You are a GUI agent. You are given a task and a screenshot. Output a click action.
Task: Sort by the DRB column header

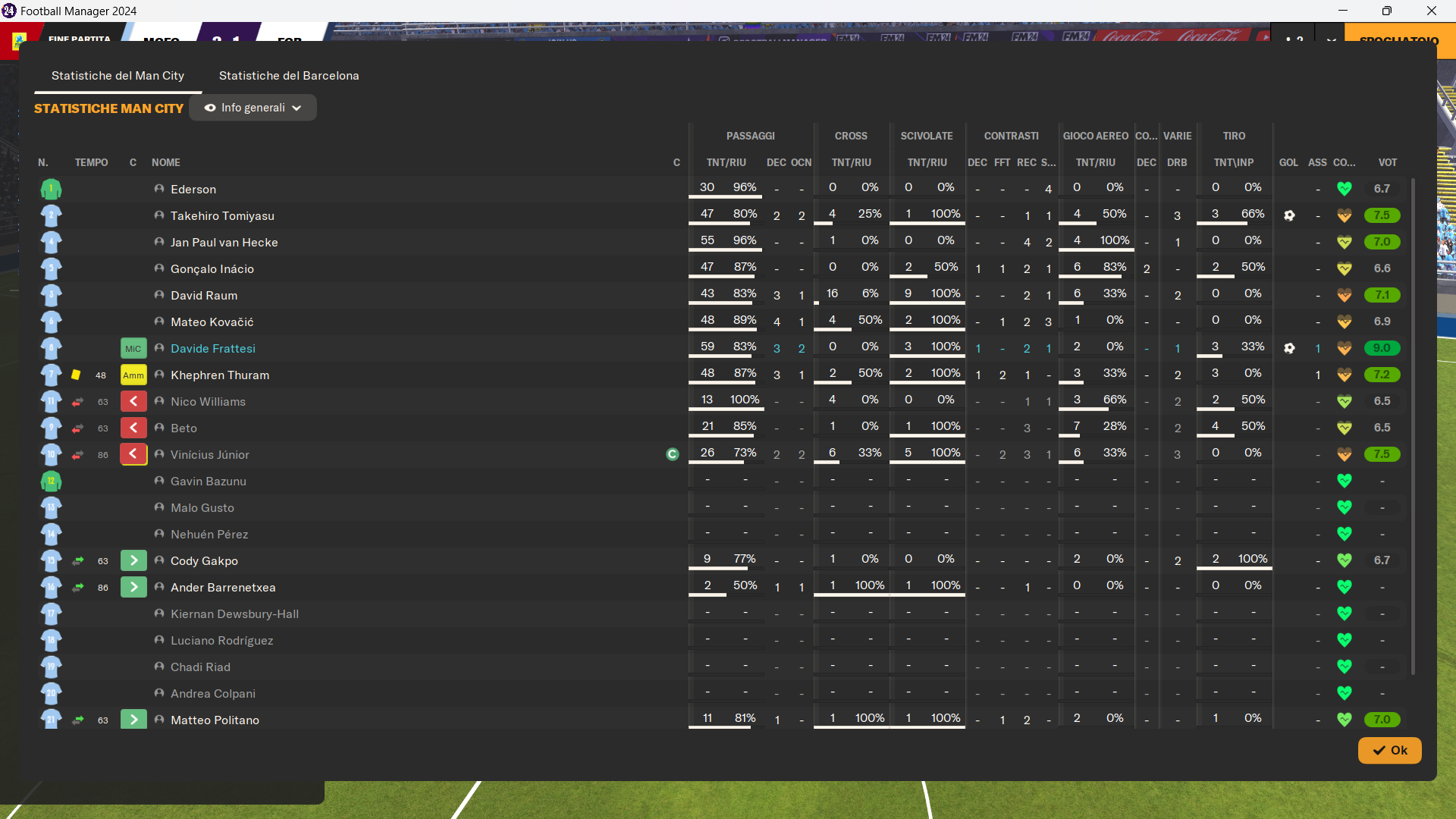pyautogui.click(x=1177, y=162)
